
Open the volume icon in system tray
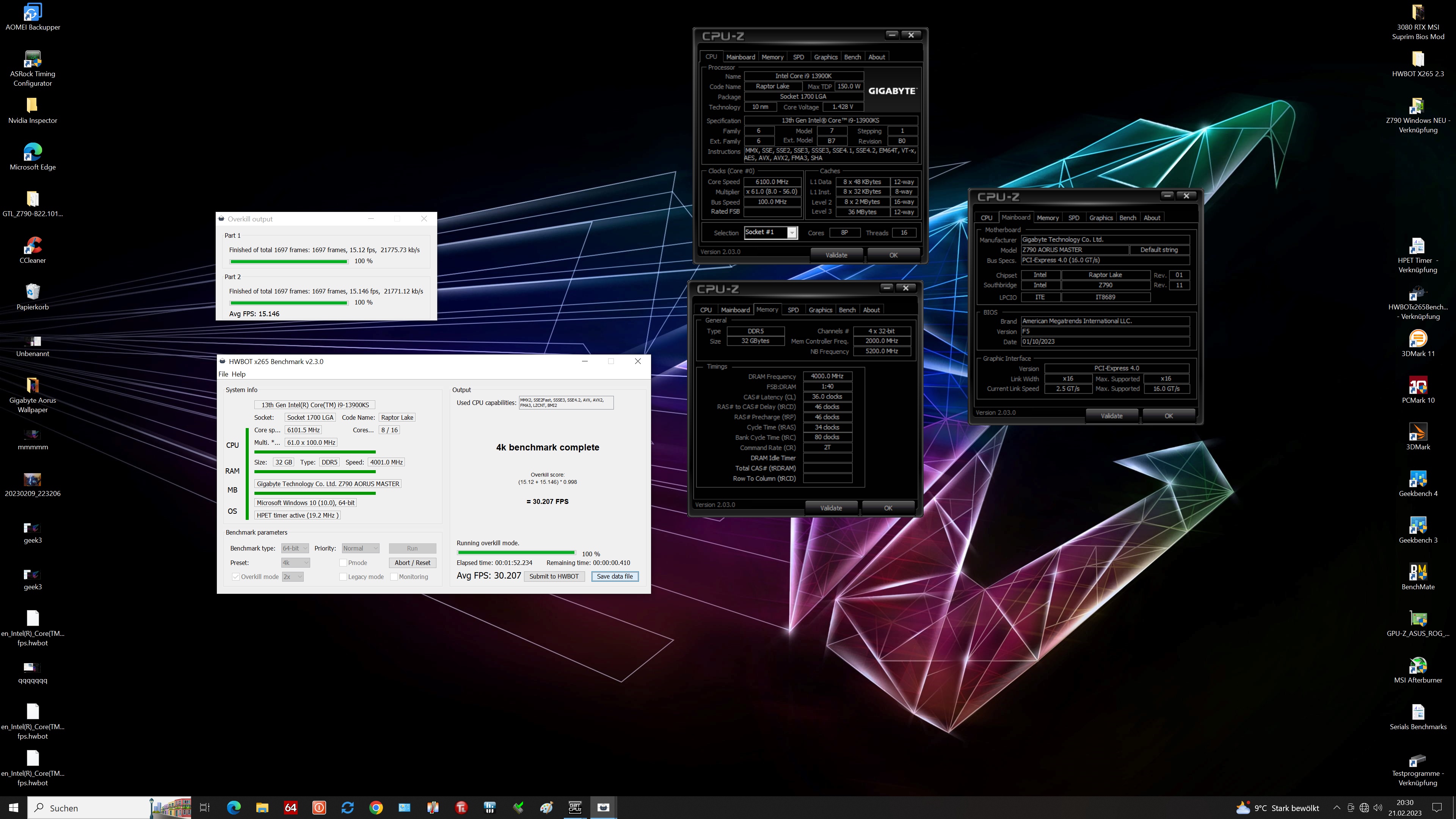[x=1378, y=808]
